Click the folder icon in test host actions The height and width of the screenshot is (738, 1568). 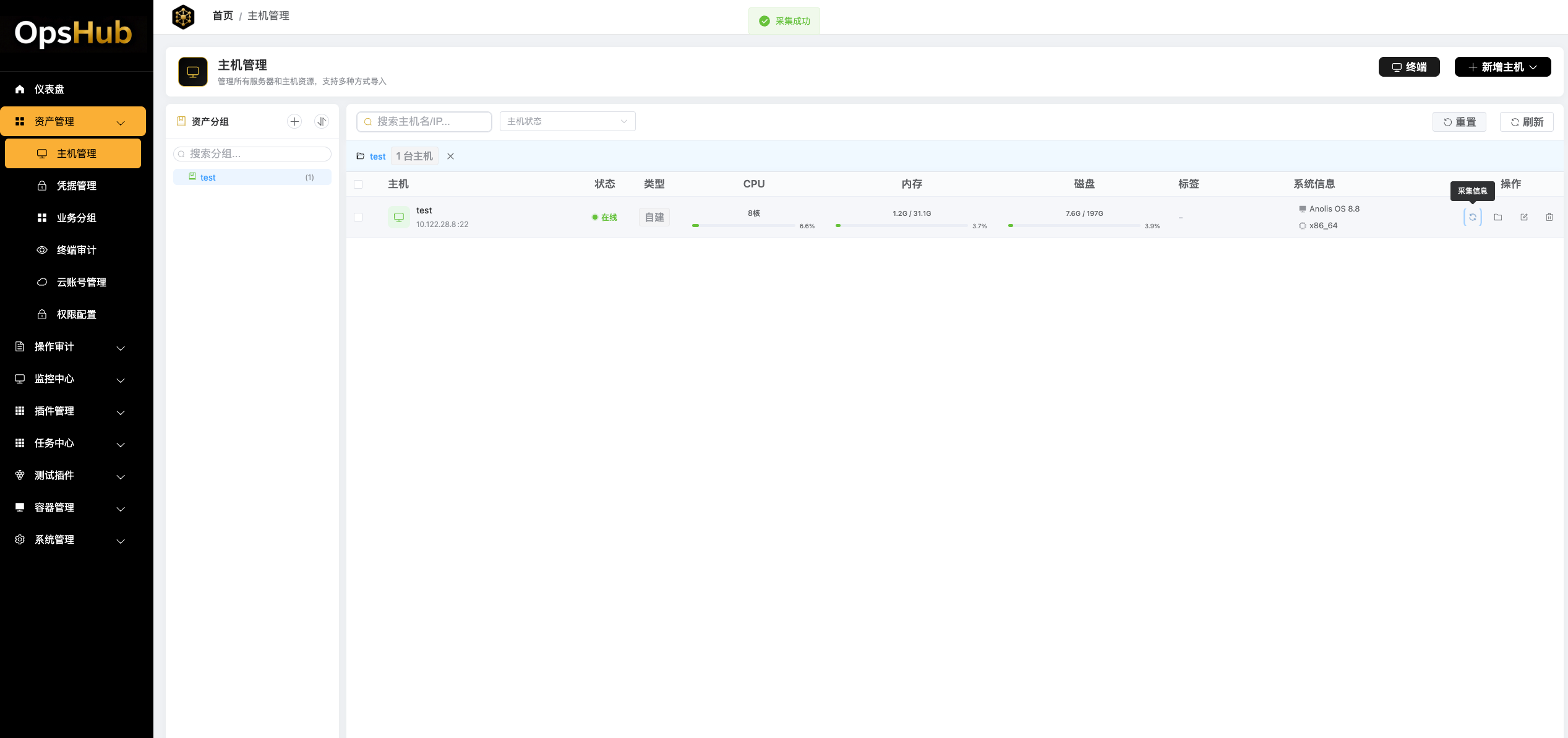click(x=1498, y=217)
